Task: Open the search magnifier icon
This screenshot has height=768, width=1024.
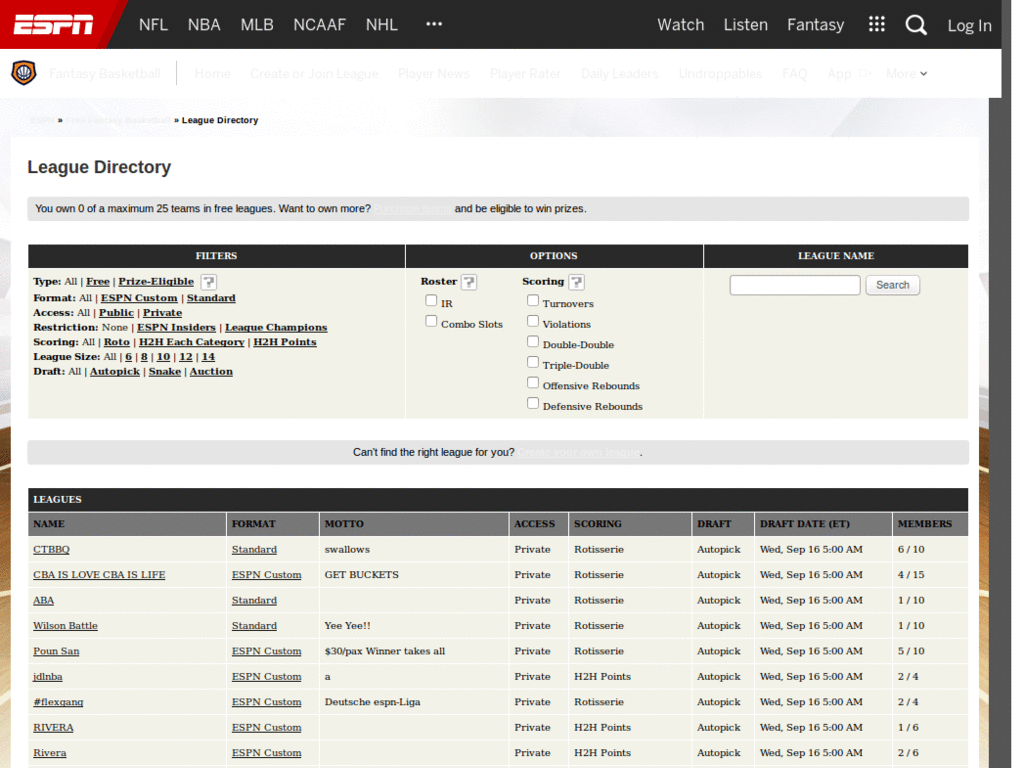Action: tap(916, 25)
